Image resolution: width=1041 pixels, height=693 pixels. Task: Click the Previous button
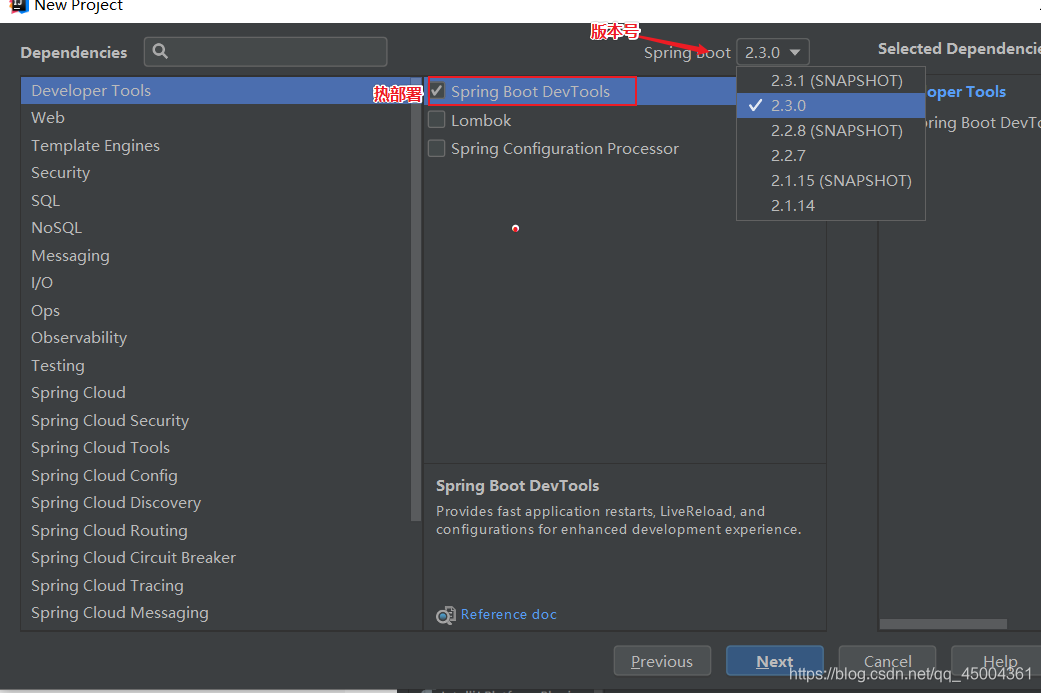tap(662, 661)
